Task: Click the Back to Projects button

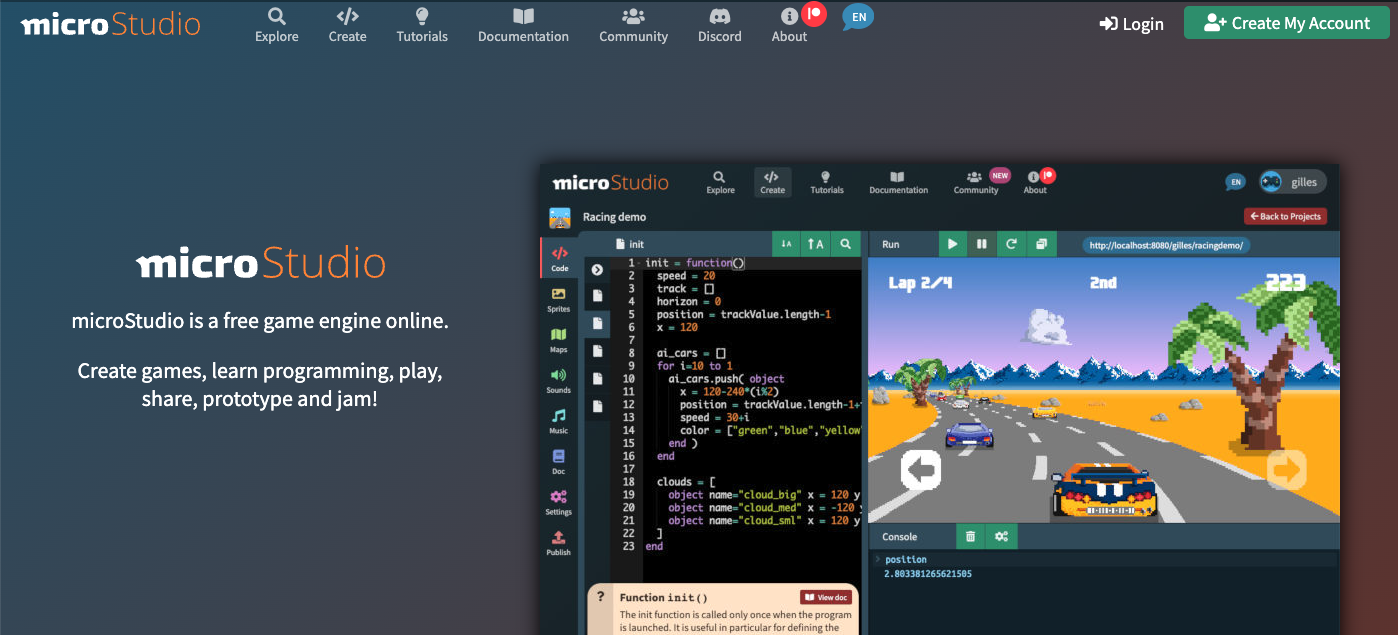Action: click(x=1285, y=216)
